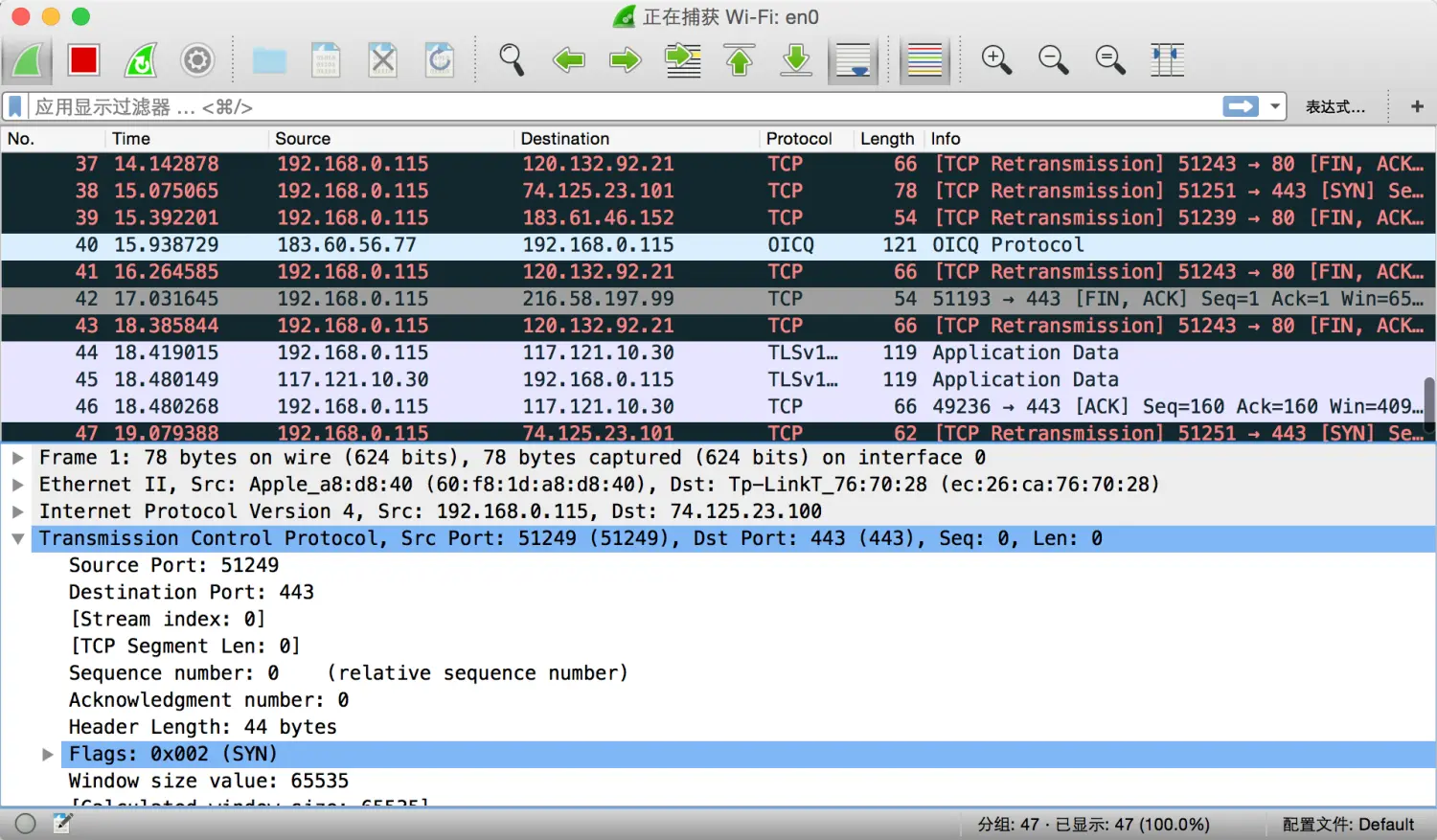Select packet 40 OICQ Protocol row
Screen dimensions: 1437x840
713,245
